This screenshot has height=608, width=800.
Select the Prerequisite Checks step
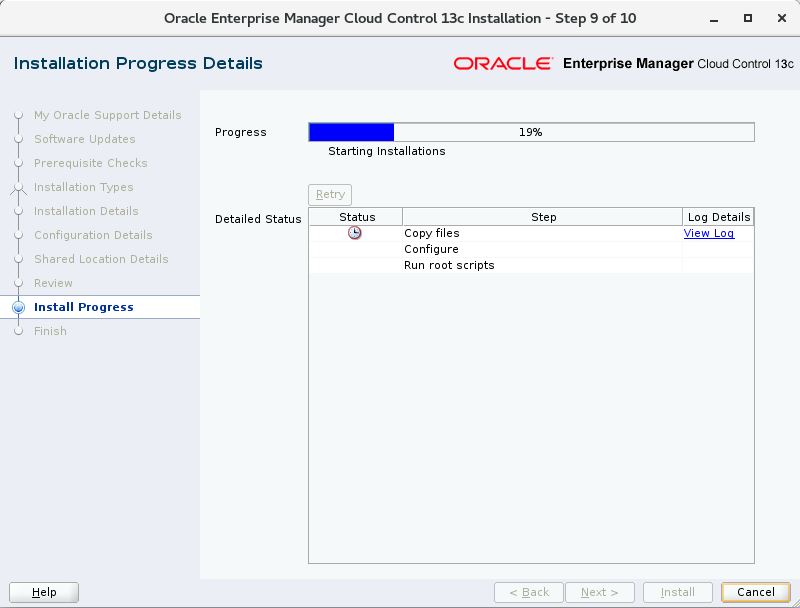(91, 163)
